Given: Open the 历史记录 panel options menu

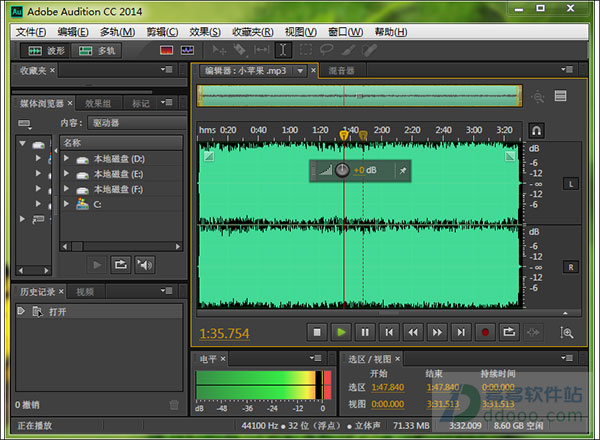Looking at the screenshot, I should (167, 291).
